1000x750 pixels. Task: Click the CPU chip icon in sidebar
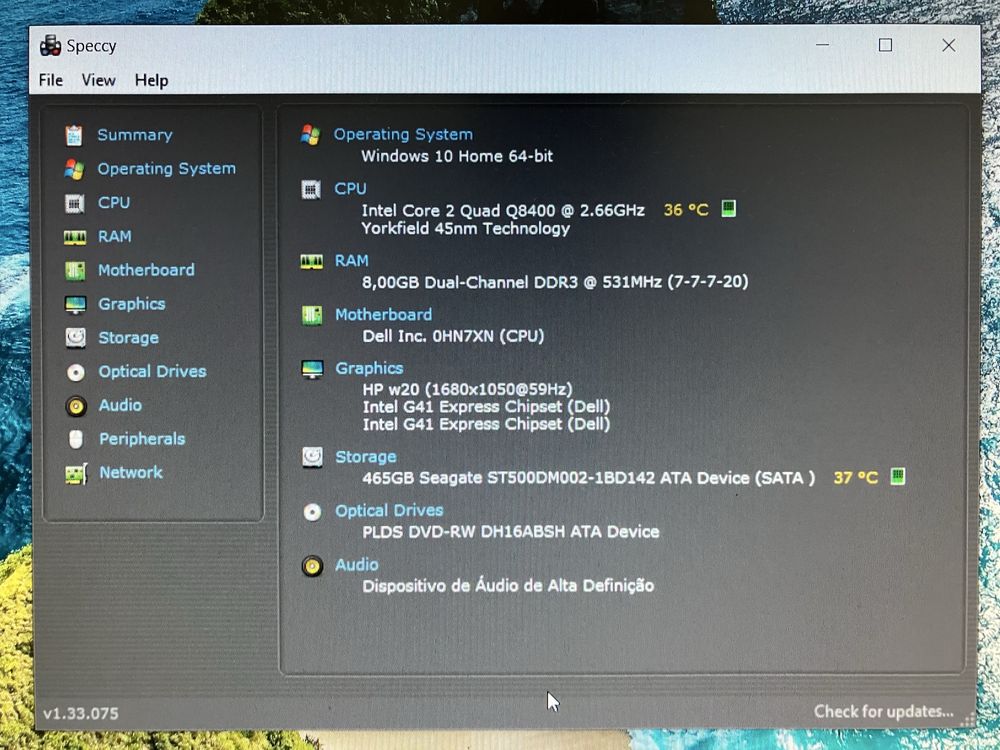coord(75,203)
